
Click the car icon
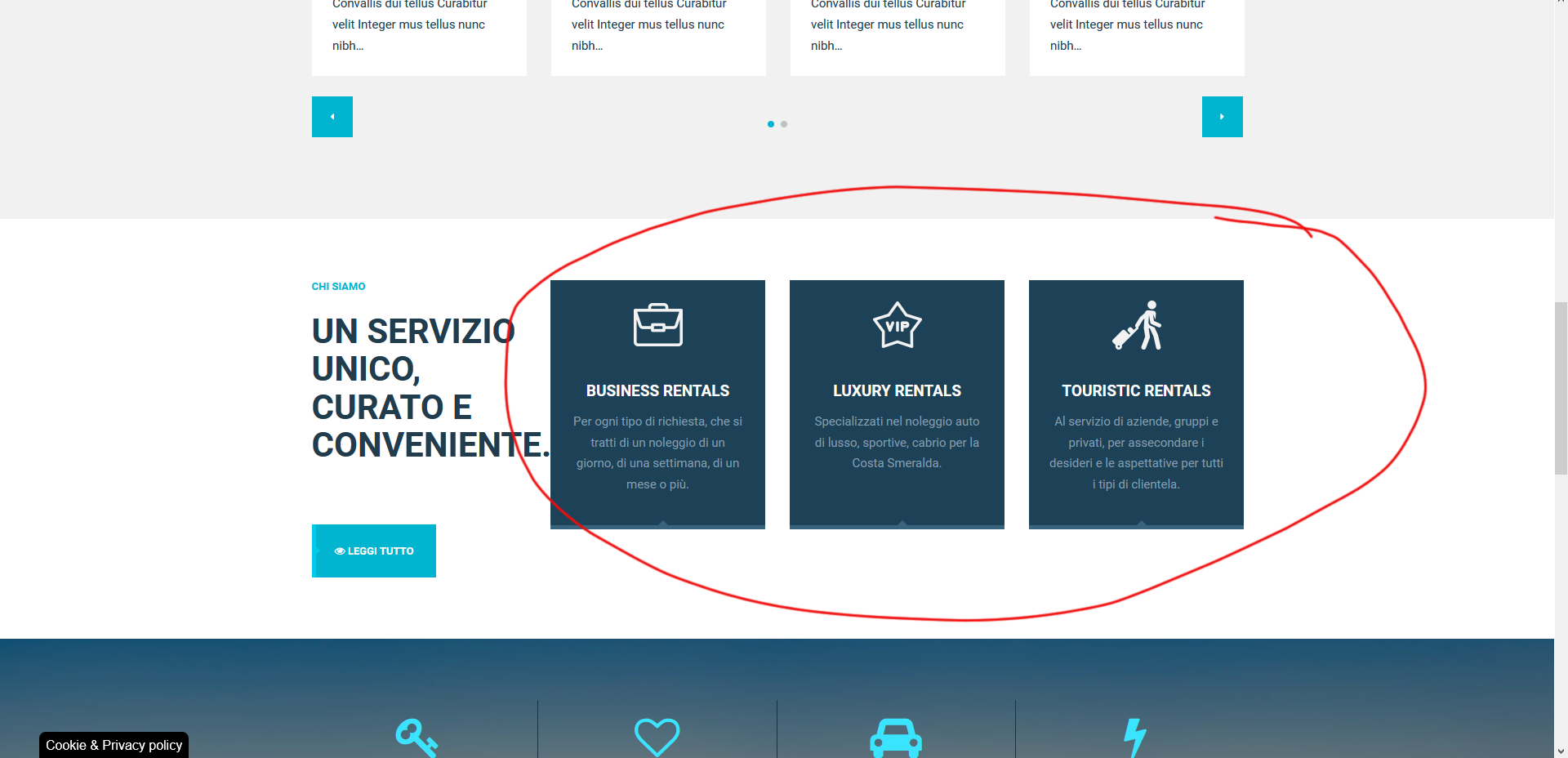point(896,738)
